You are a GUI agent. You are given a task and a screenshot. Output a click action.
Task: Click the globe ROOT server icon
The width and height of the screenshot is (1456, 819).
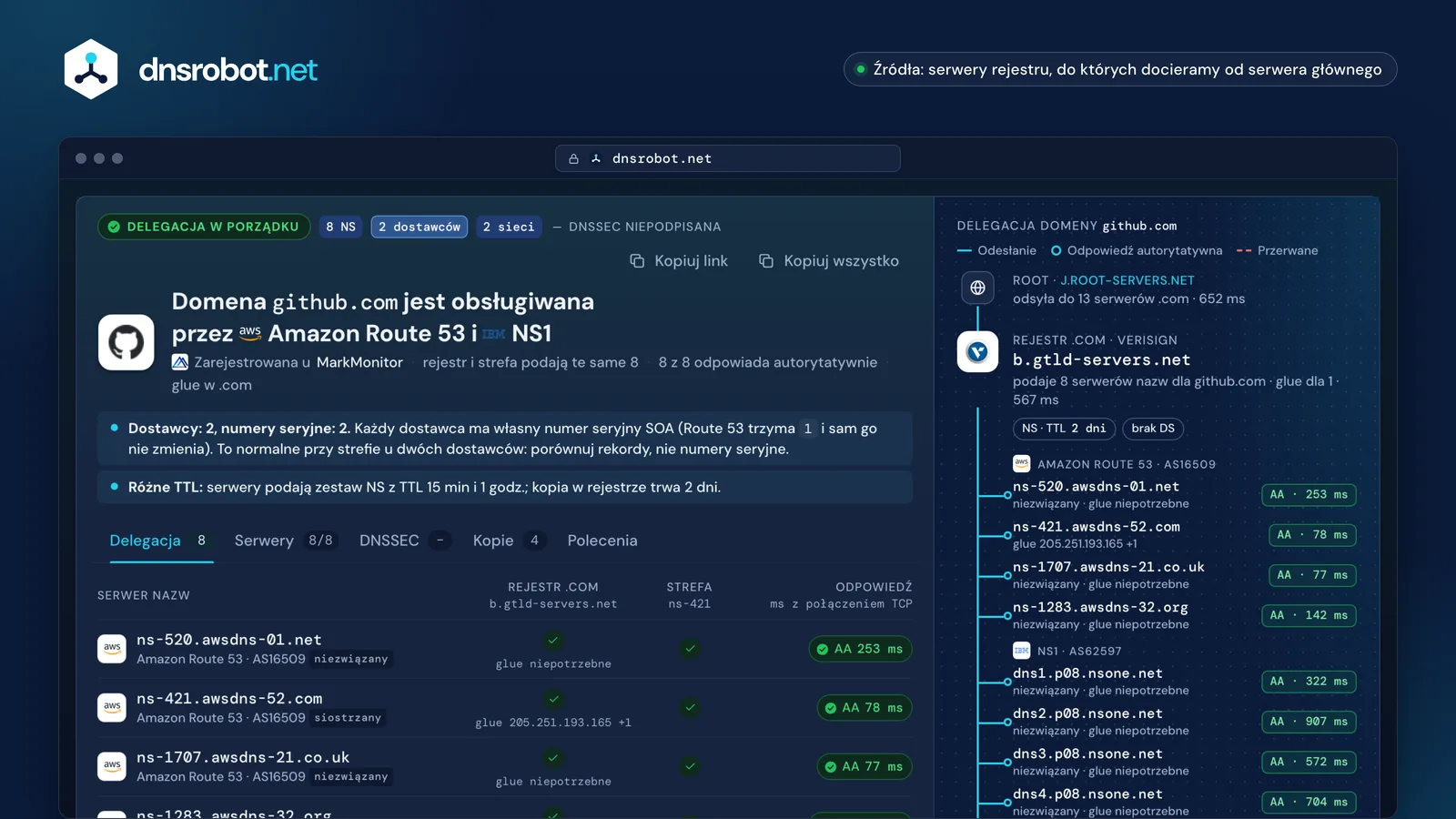click(977, 288)
